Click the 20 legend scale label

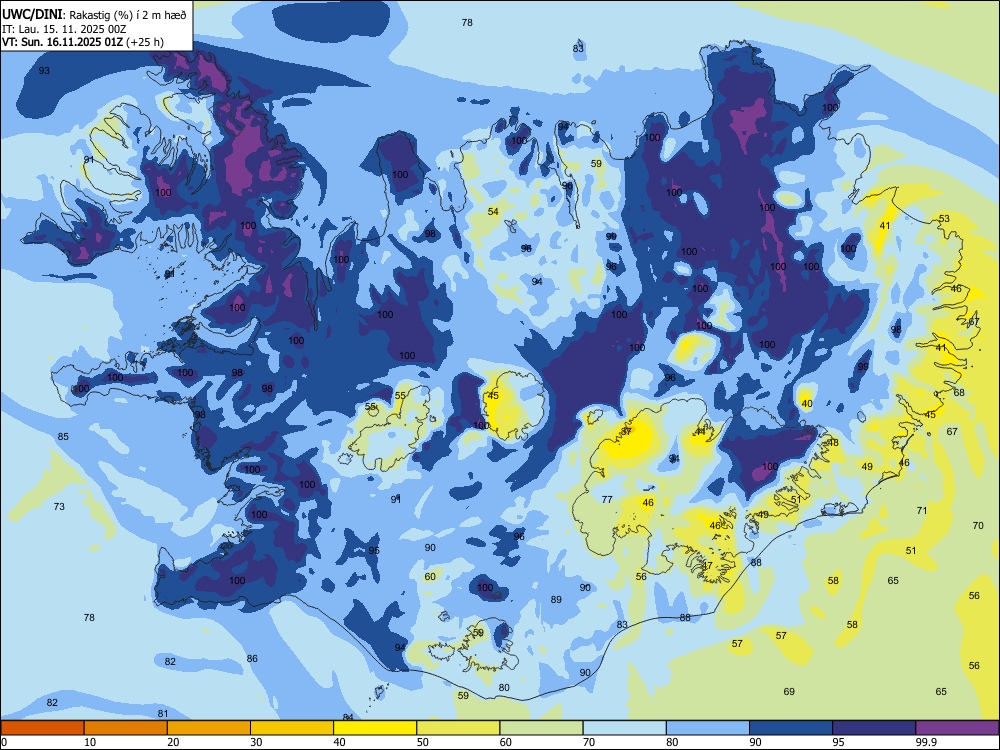coord(173,742)
